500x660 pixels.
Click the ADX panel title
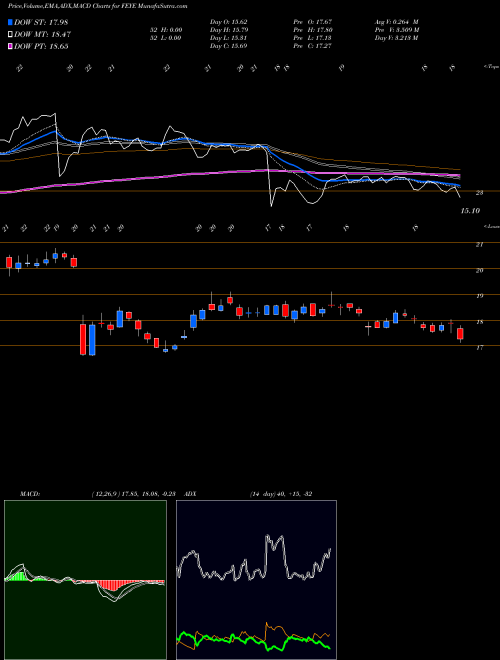point(191,494)
